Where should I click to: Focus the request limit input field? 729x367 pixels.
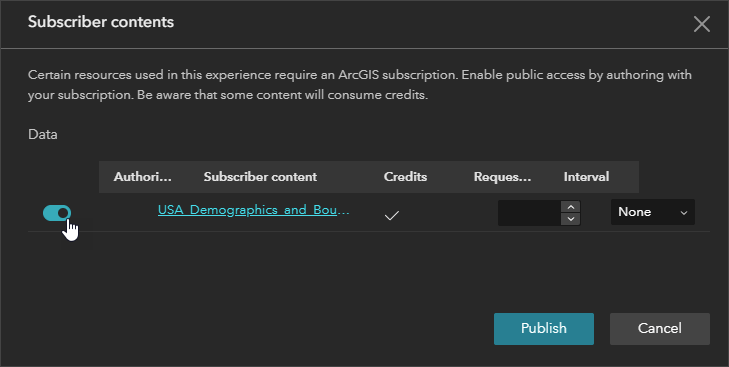[x=529, y=213]
